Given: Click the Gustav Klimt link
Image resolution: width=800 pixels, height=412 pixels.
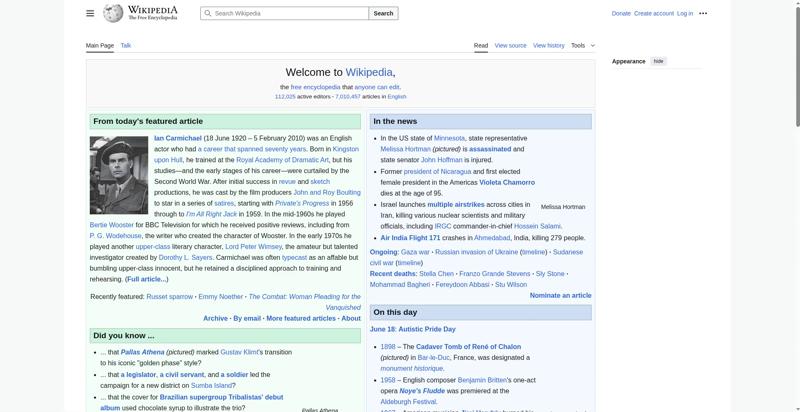Looking at the screenshot, I should [x=239, y=352].
